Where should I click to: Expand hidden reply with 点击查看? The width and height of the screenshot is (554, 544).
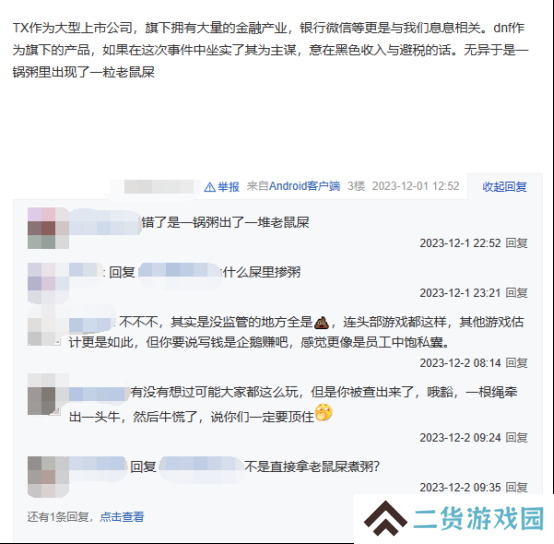[x=122, y=517]
